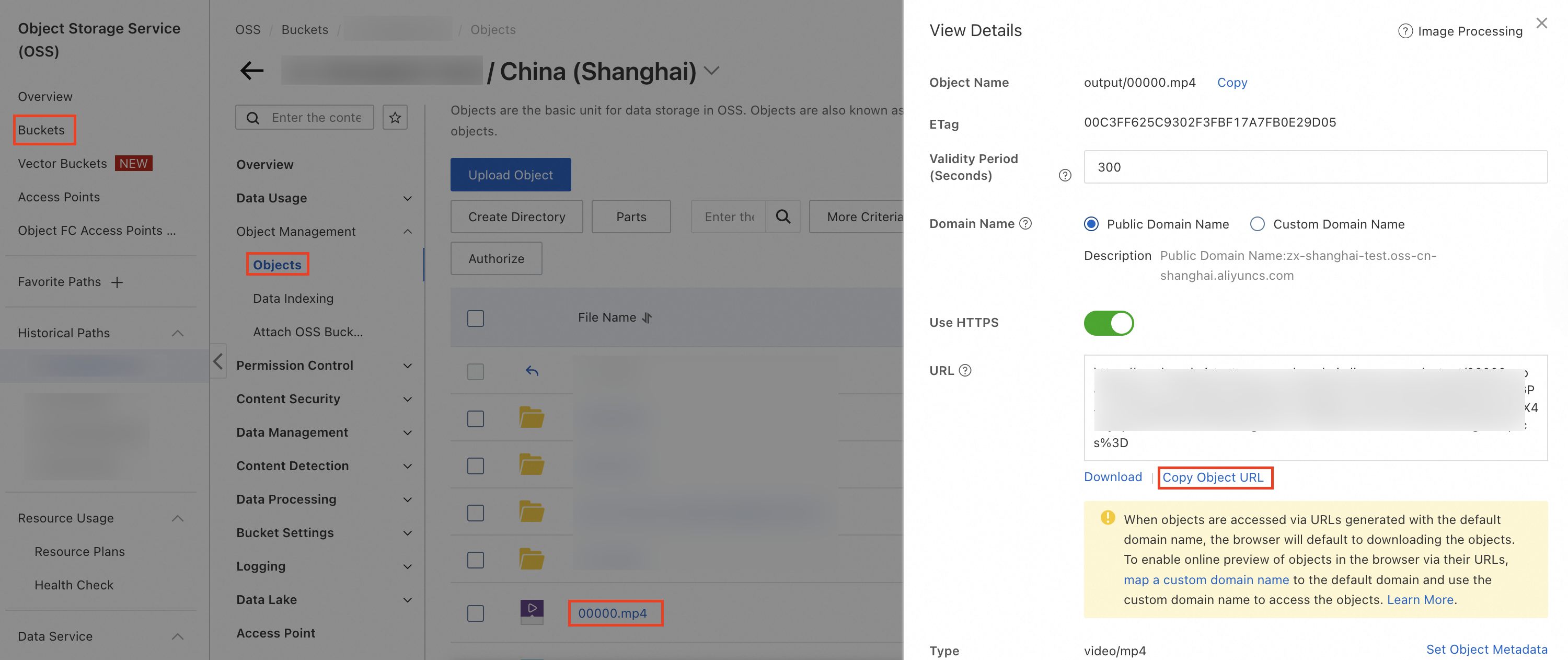Click the File Name sort icon
The image size is (1568, 660).
pos(647,318)
